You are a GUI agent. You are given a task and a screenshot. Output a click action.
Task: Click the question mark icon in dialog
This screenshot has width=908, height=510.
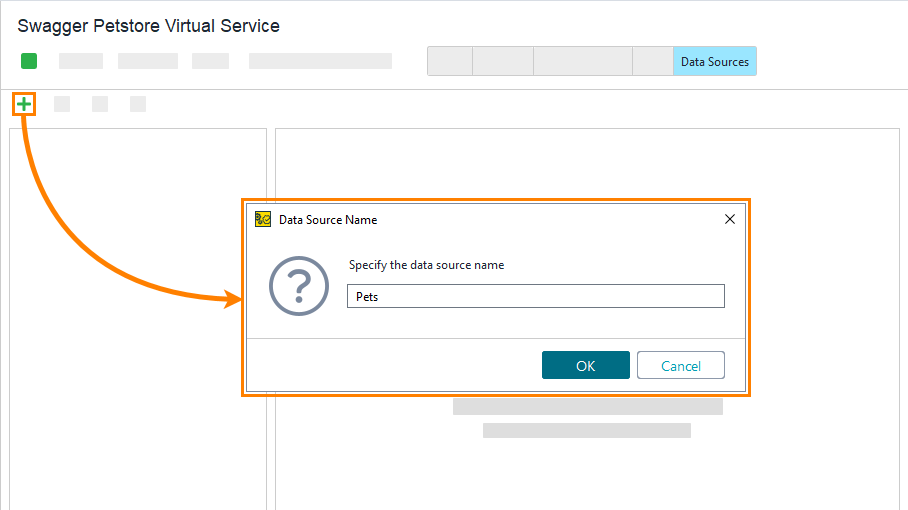pyautogui.click(x=299, y=286)
